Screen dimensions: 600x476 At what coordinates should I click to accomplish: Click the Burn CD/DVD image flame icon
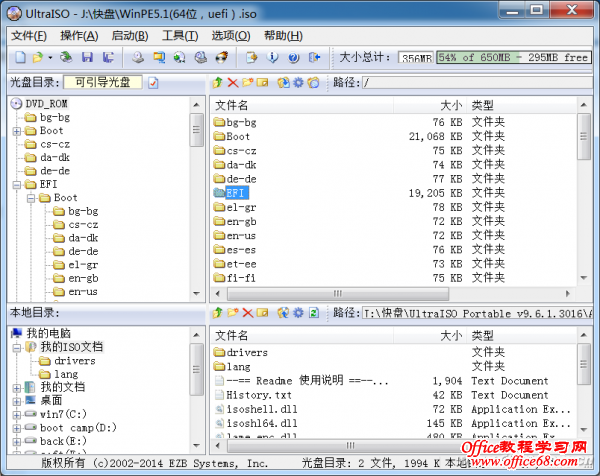coord(222,57)
